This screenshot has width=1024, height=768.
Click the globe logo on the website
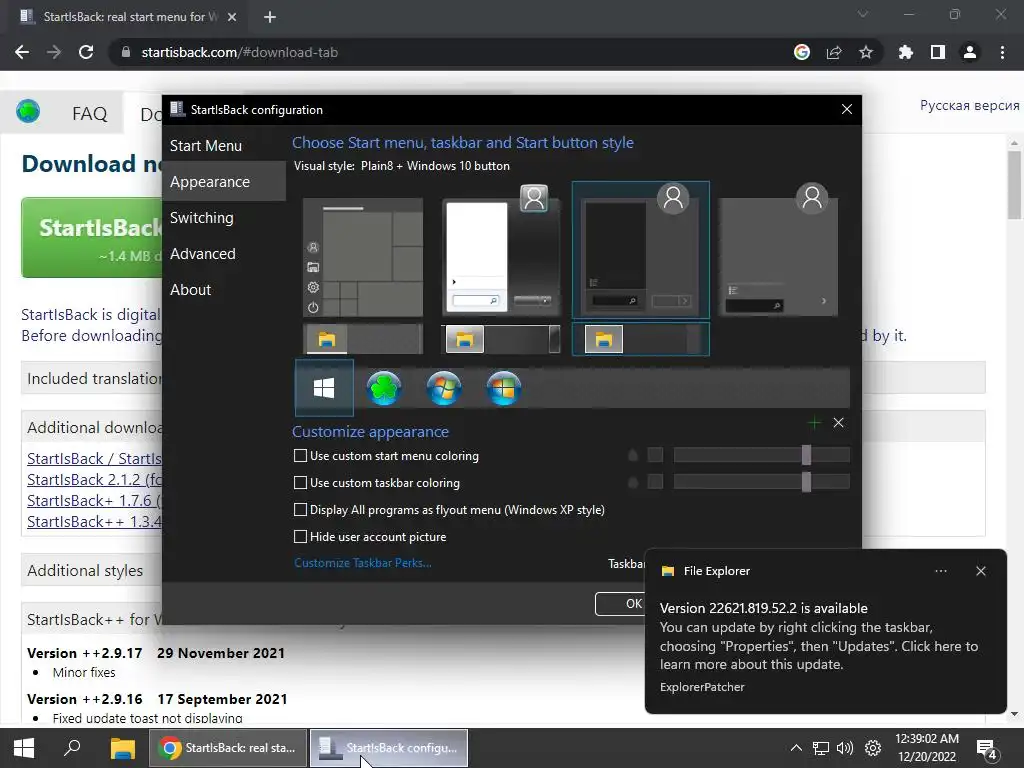coord(28,112)
